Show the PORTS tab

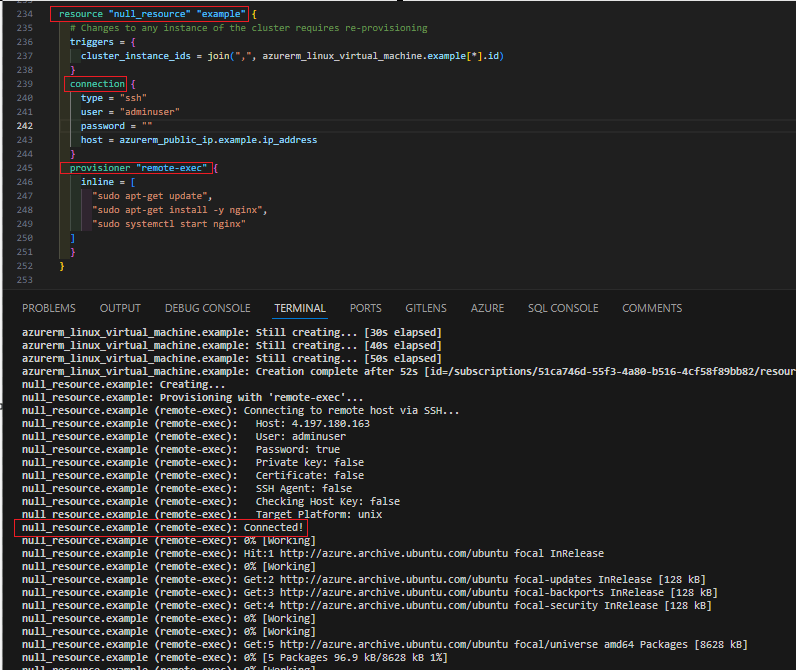[365, 308]
